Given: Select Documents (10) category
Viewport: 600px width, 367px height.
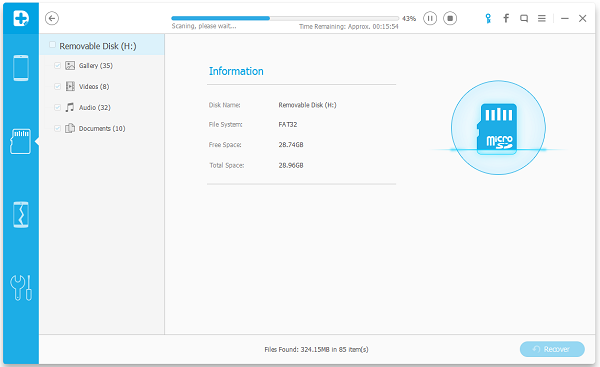Looking at the screenshot, I should point(102,129).
